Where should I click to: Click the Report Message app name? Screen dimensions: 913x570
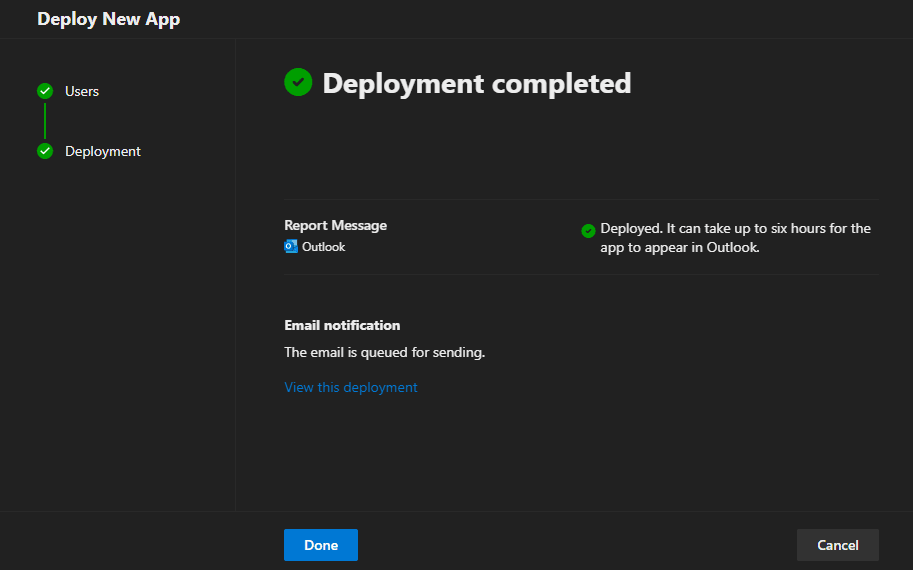(x=335, y=225)
